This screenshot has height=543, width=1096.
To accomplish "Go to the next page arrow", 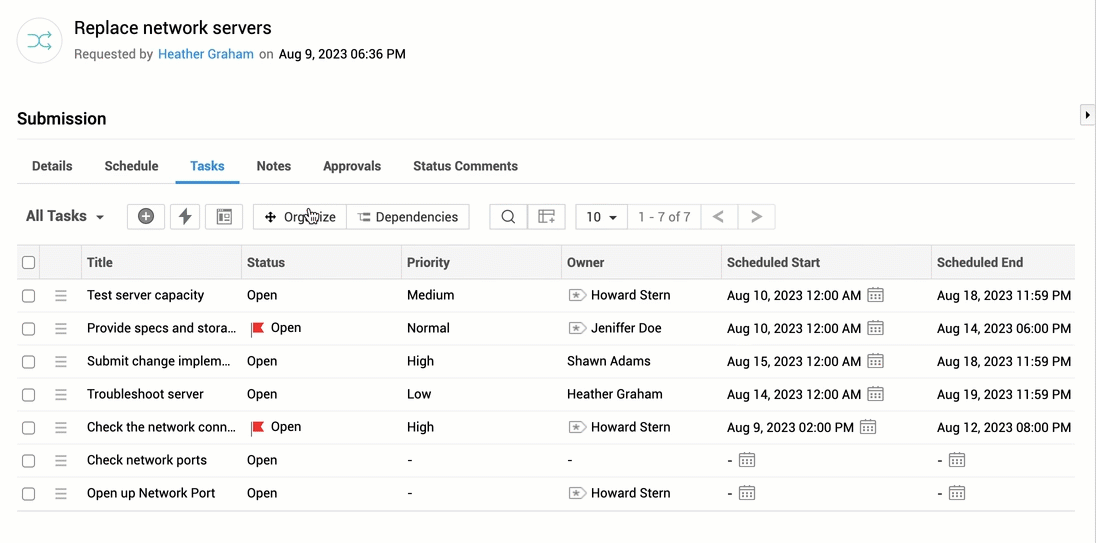I will (x=756, y=217).
